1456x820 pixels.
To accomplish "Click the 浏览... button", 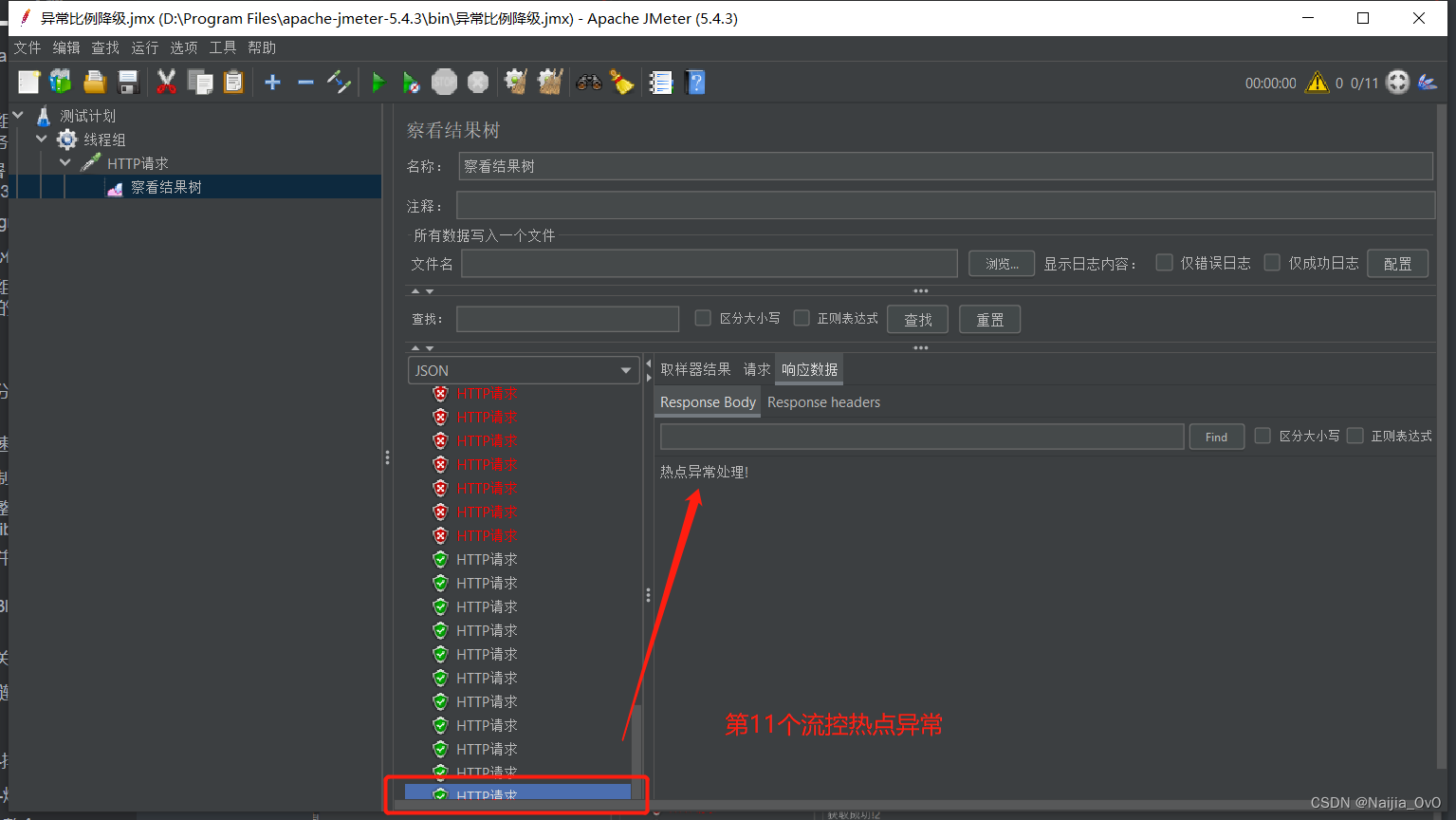I will click(1002, 264).
